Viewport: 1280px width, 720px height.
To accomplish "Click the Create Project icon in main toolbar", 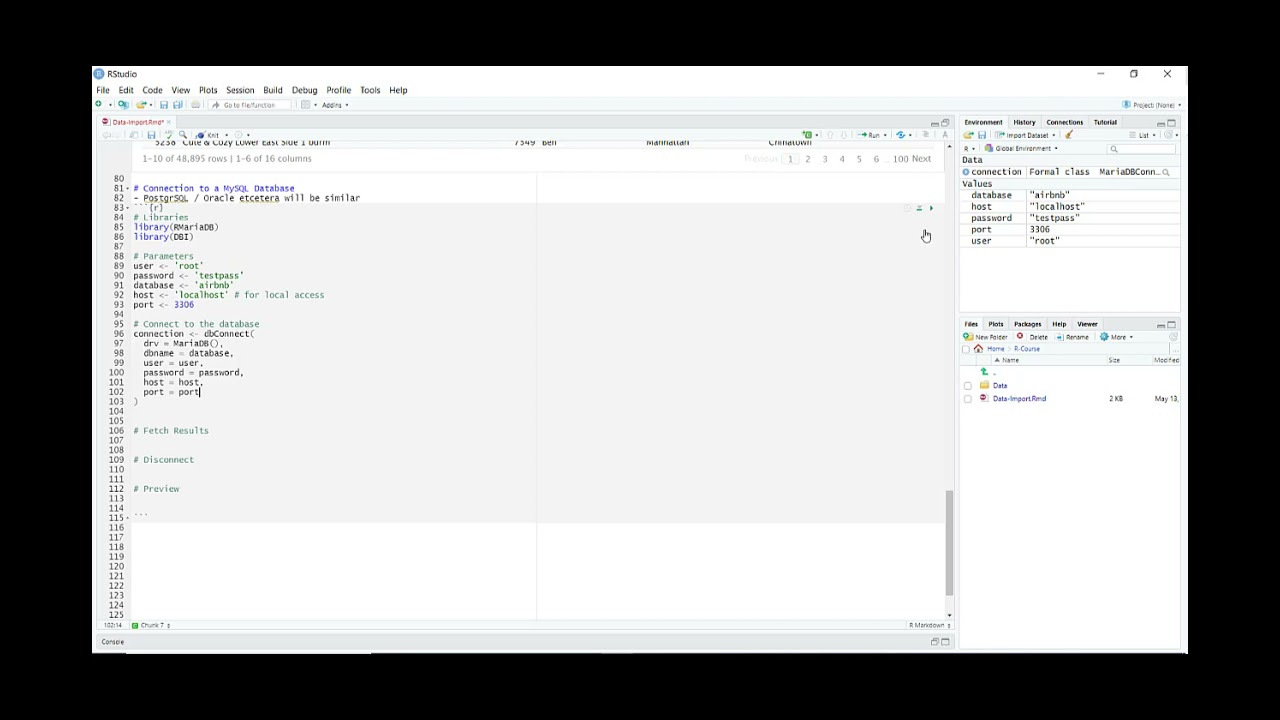I will pyautogui.click(x=124, y=104).
